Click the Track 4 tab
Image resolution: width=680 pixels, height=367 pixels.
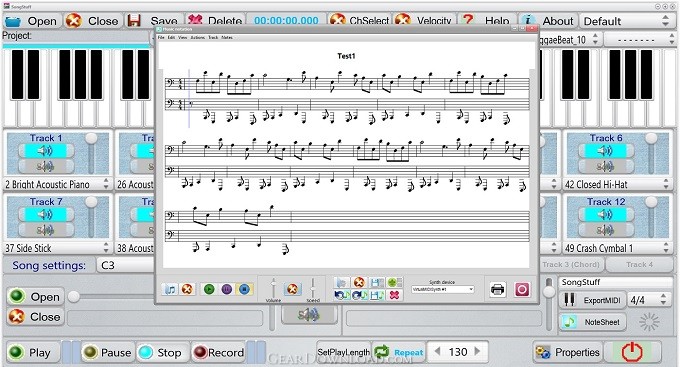coord(639,264)
